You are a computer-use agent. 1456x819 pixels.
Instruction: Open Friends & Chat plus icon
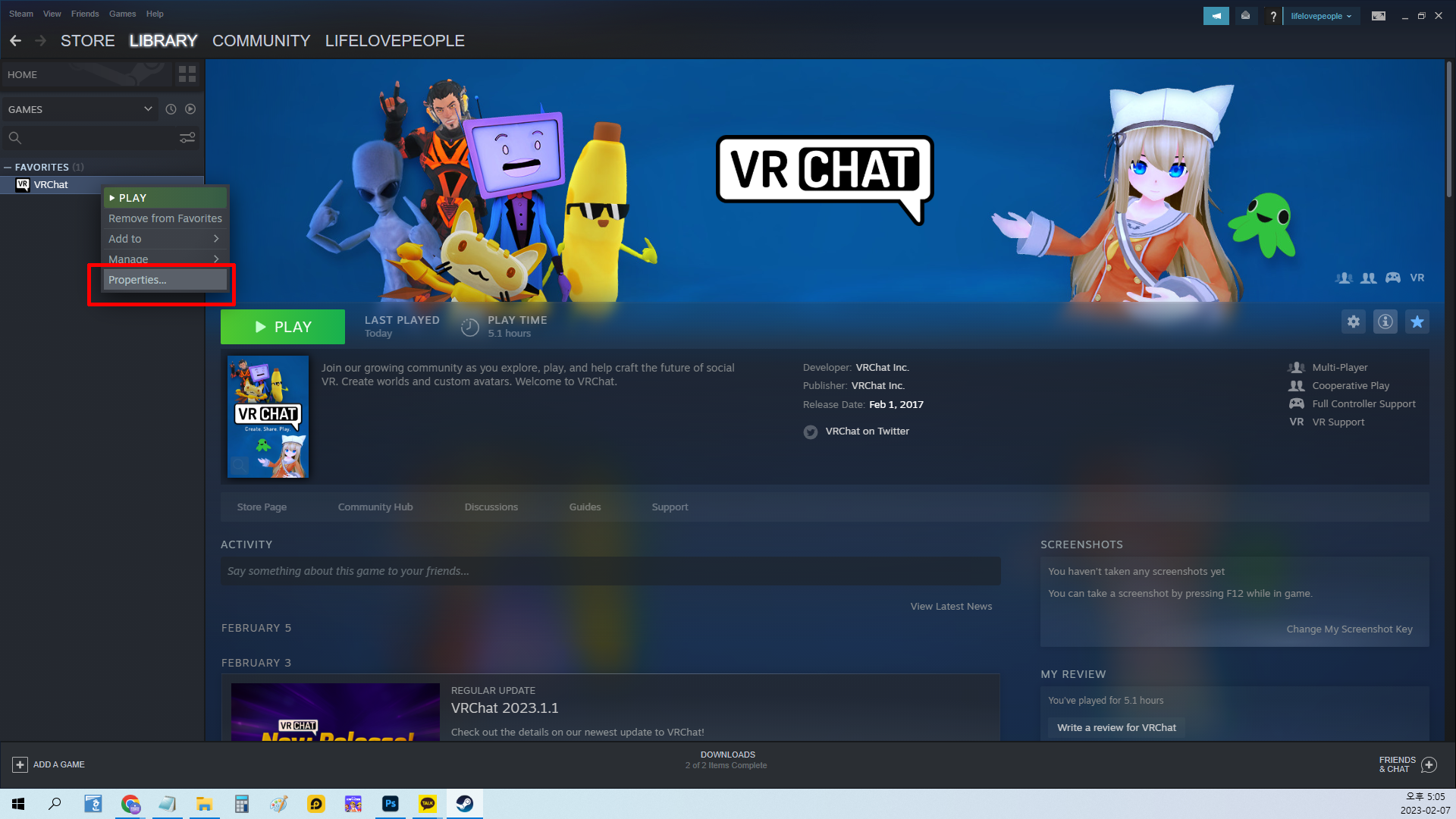(x=1429, y=764)
